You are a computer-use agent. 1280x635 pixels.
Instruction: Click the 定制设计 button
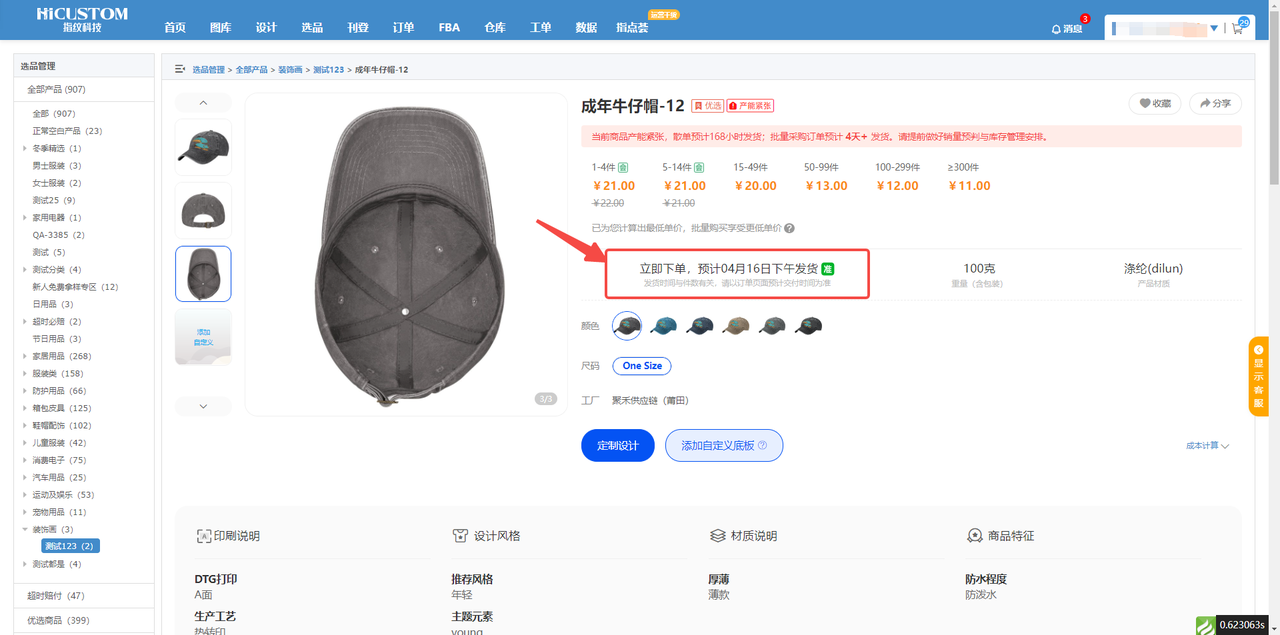[617, 445]
